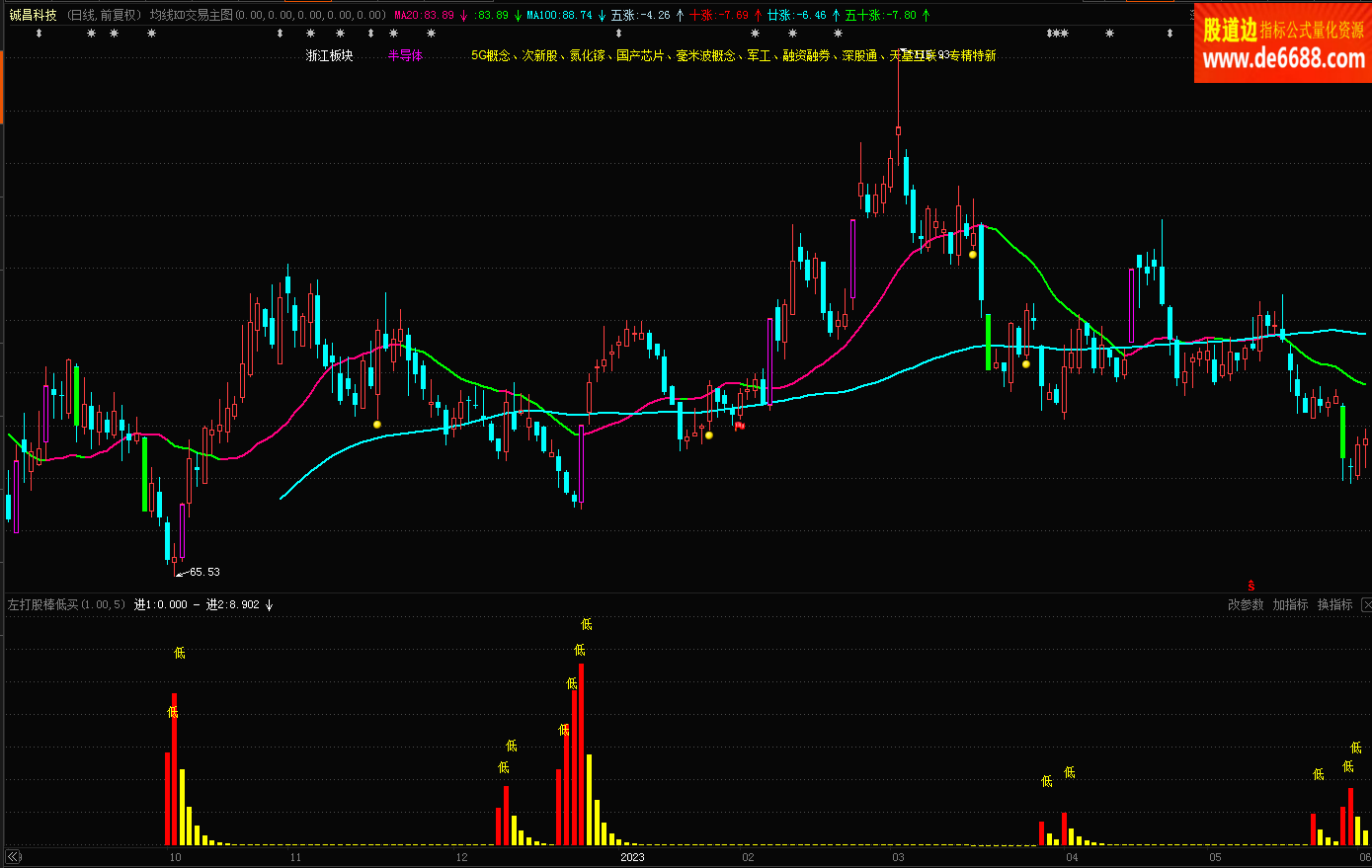Click the up arrow after 五涨:-4.26
The width and height of the screenshot is (1372, 868).
pyautogui.click(x=679, y=15)
